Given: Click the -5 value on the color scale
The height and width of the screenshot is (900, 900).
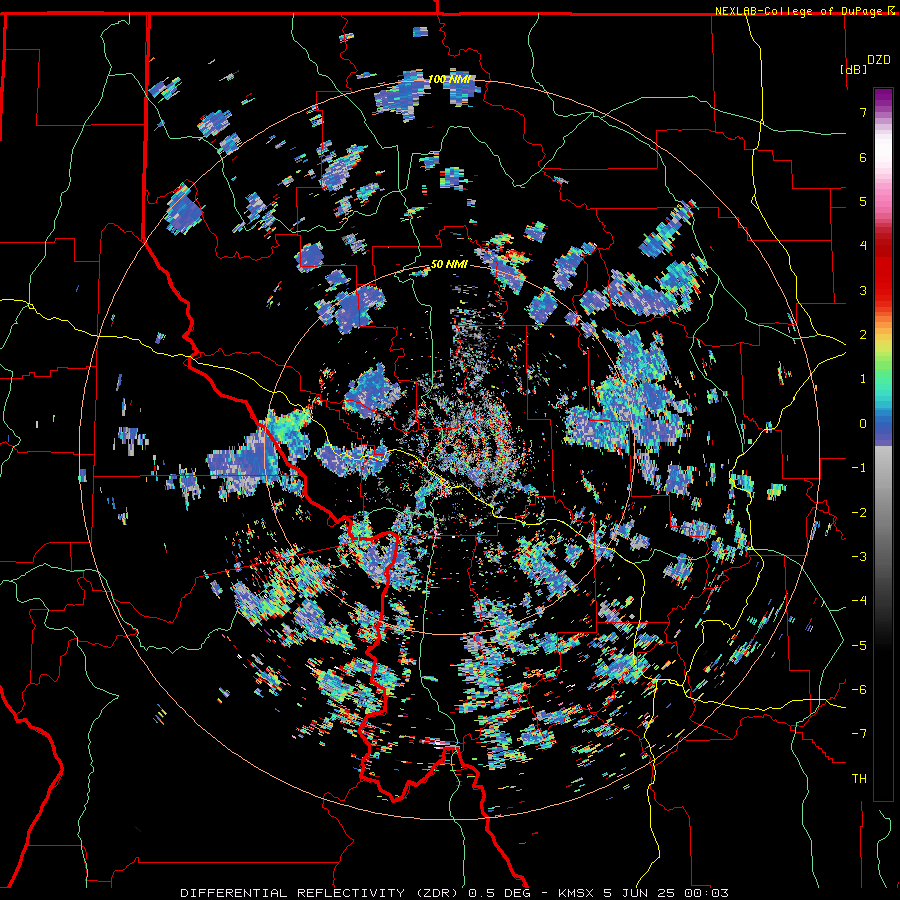Looking at the screenshot, I should pyautogui.click(x=859, y=646).
